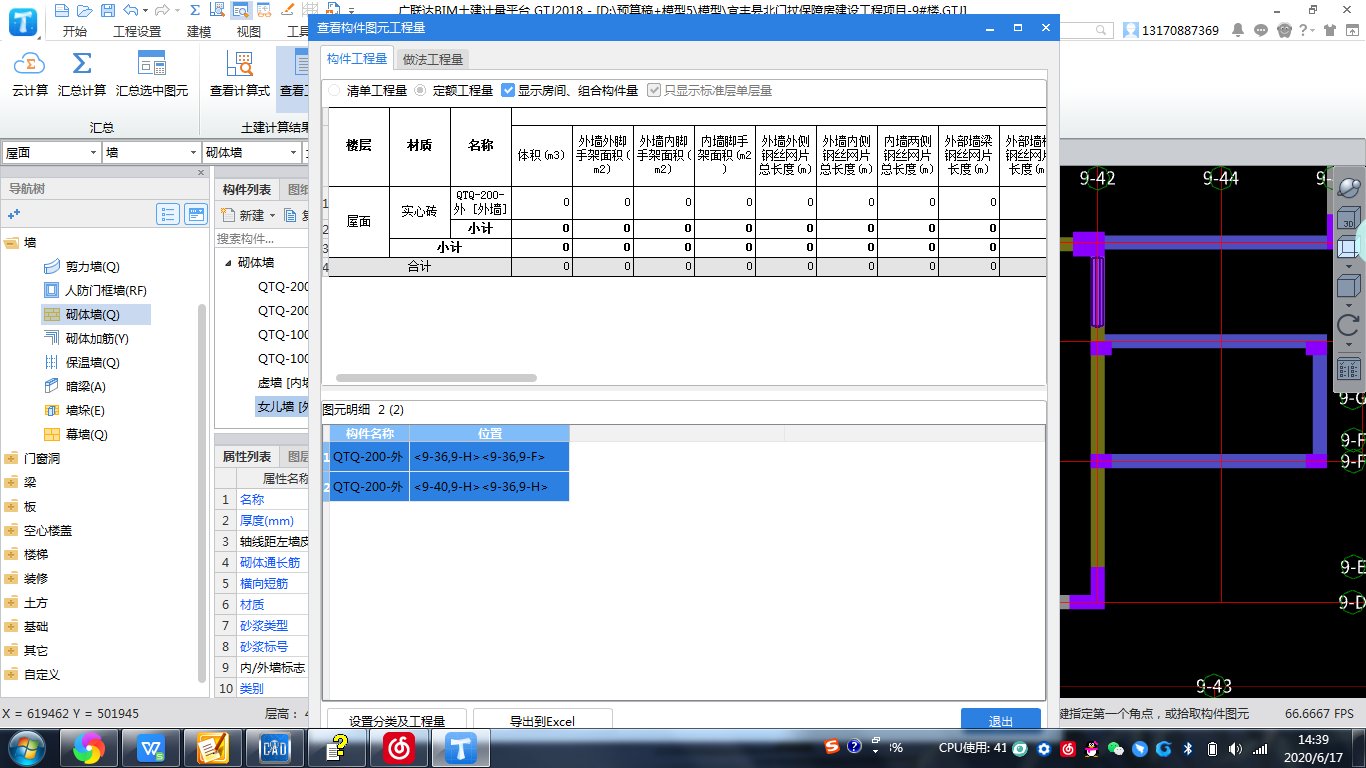Image resolution: width=1366 pixels, height=768 pixels.
Task: Click the horizontal scrollbar of quantity table
Action: click(436, 378)
